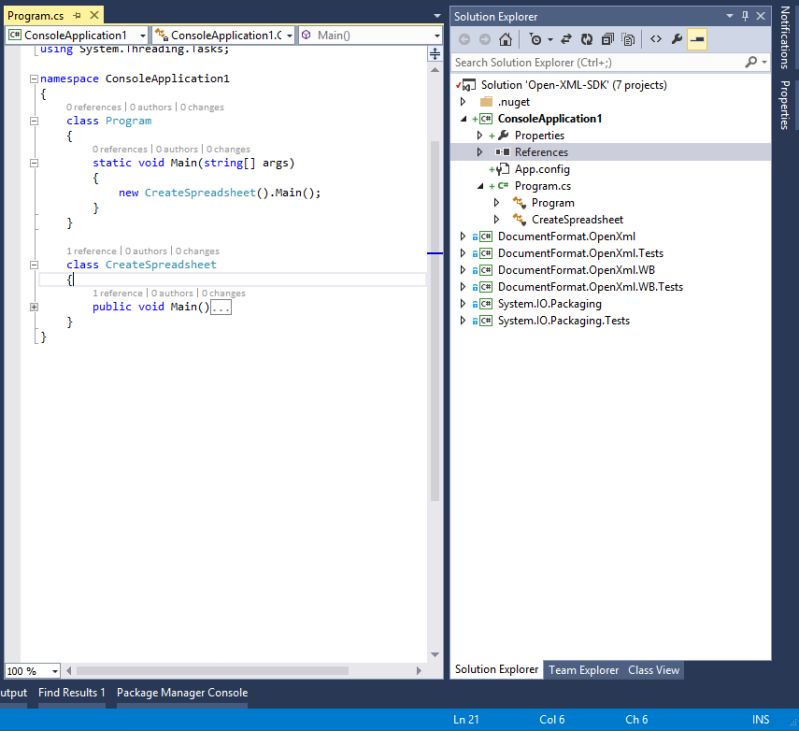The height and width of the screenshot is (731, 799).
Task: Expand the .nuget folder node
Action: pos(463,102)
